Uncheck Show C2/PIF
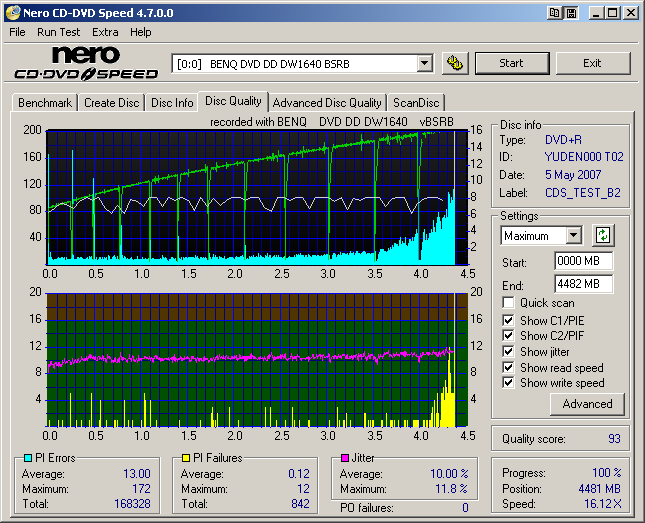Image resolution: width=645 pixels, height=523 pixels. (508, 335)
